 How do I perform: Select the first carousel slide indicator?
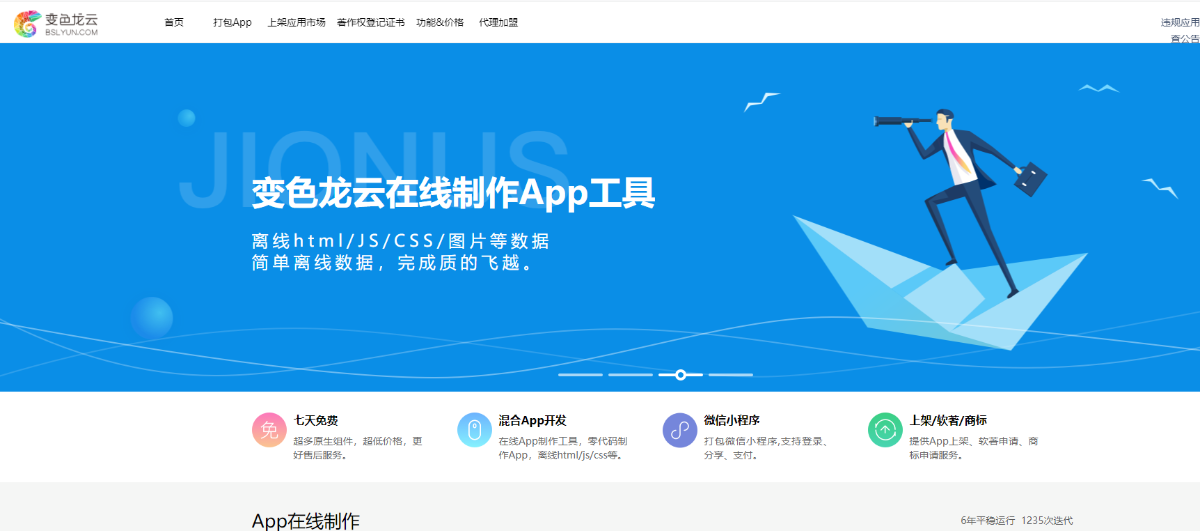(x=580, y=375)
